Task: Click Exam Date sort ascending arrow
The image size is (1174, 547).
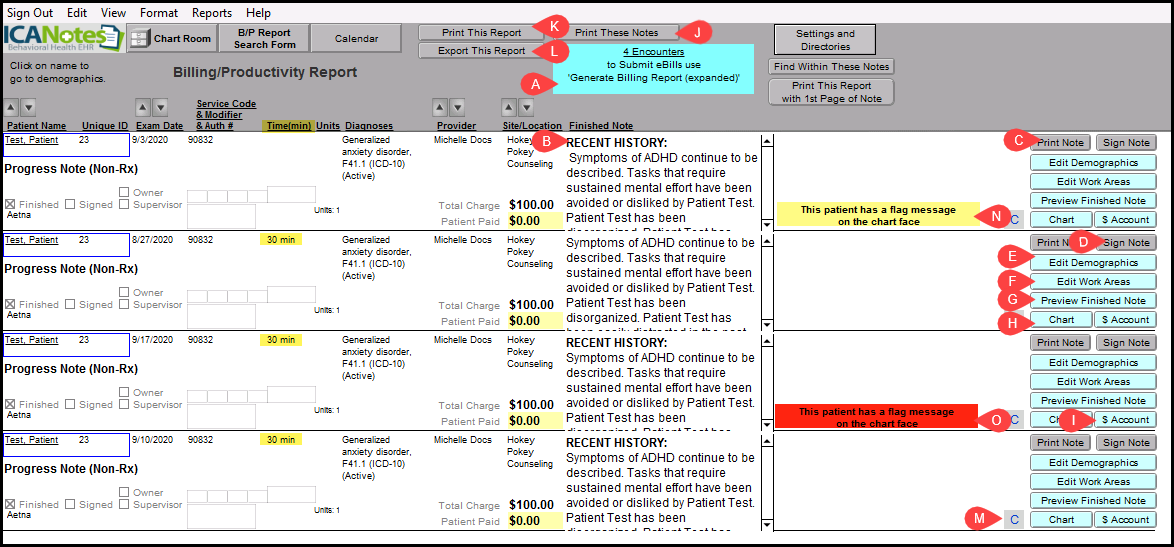Action: tap(142, 107)
